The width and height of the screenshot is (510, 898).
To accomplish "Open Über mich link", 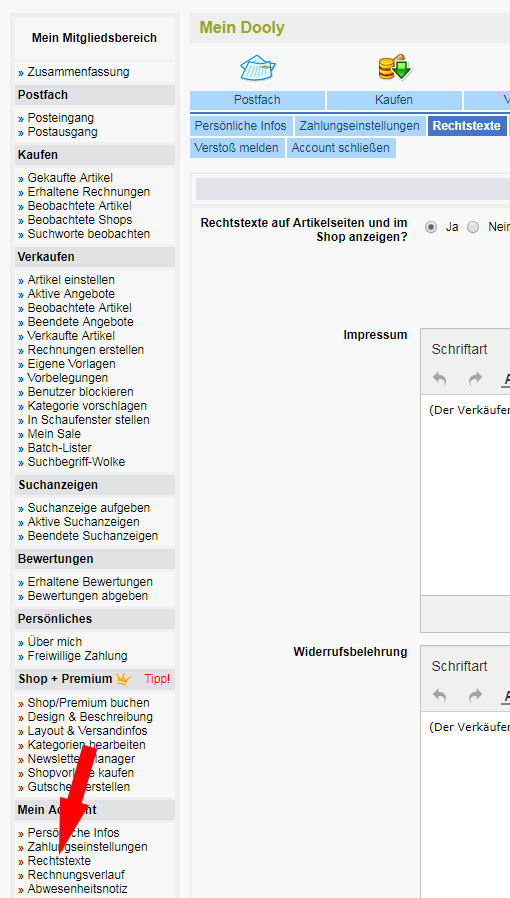I will click(x=55, y=642).
